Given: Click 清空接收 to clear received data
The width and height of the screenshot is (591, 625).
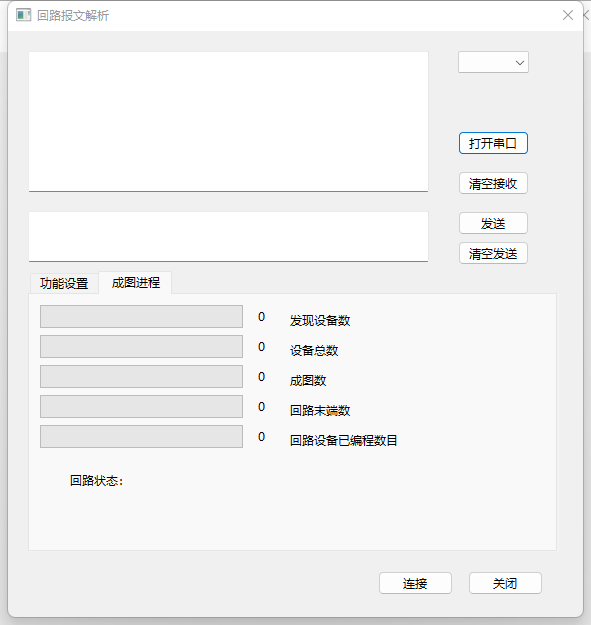Looking at the screenshot, I should click(x=493, y=183).
